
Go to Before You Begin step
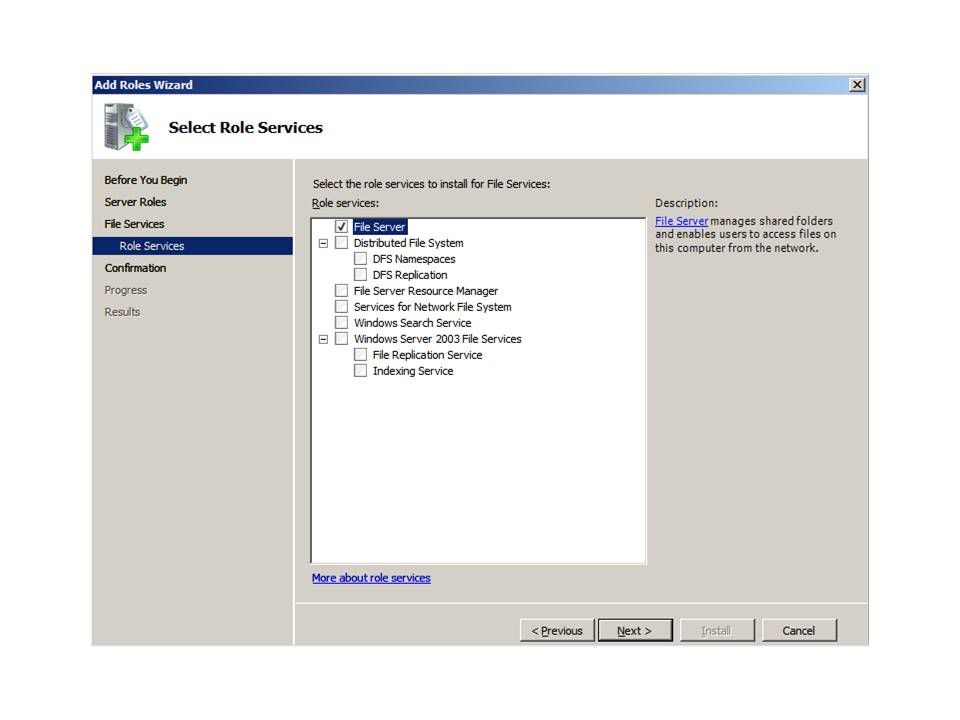coord(146,180)
